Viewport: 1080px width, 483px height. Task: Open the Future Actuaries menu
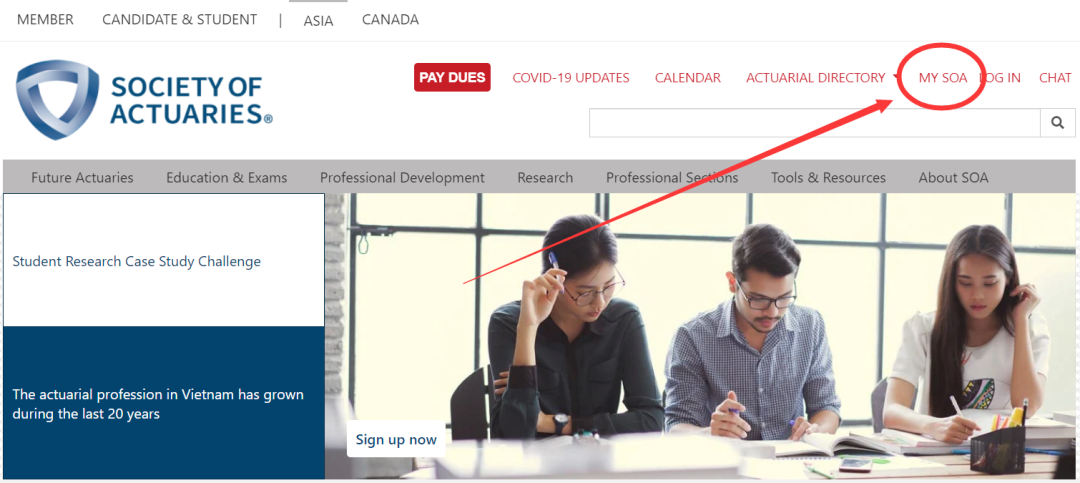[x=82, y=177]
